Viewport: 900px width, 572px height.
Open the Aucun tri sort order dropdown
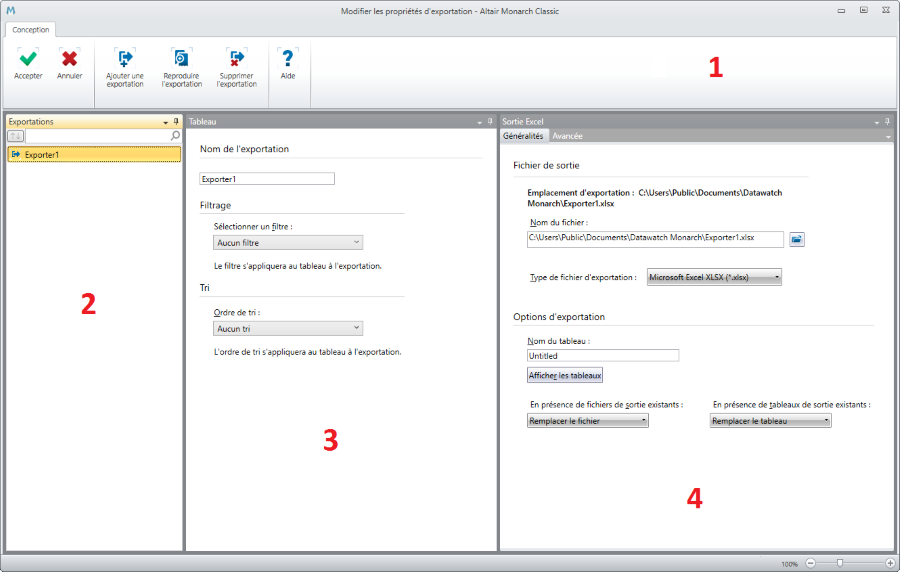tap(288, 329)
